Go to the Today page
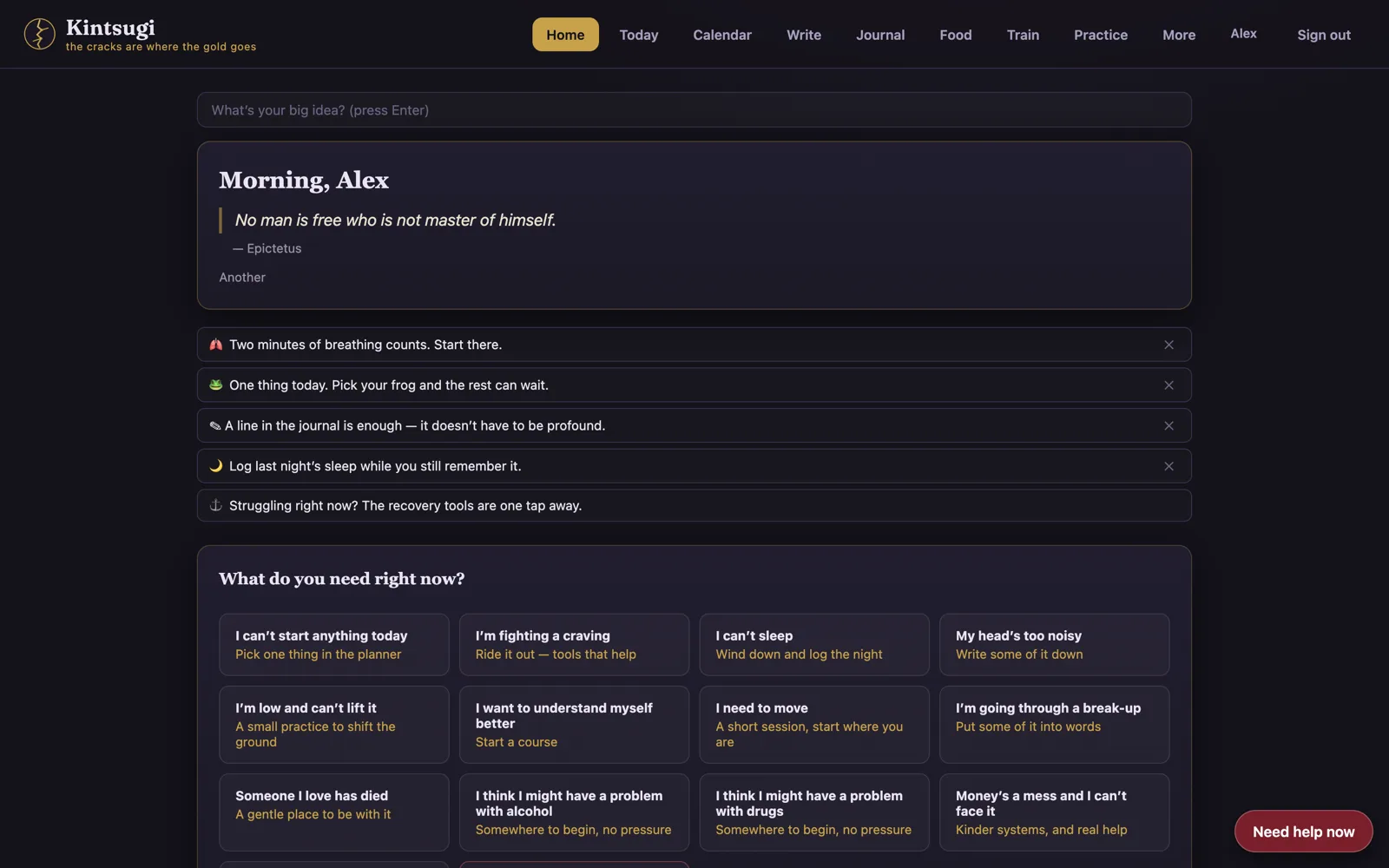1389x868 pixels. pyautogui.click(x=639, y=35)
